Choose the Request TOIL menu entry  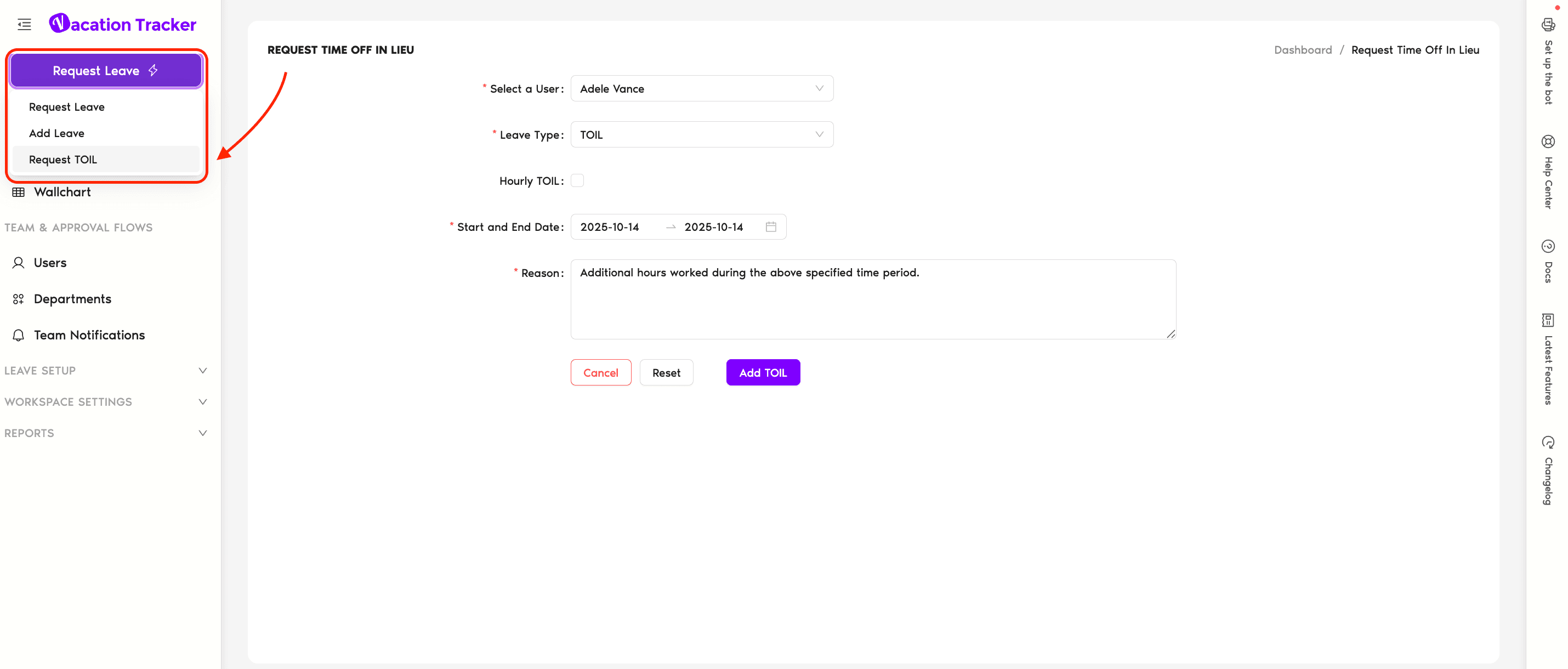pos(63,160)
